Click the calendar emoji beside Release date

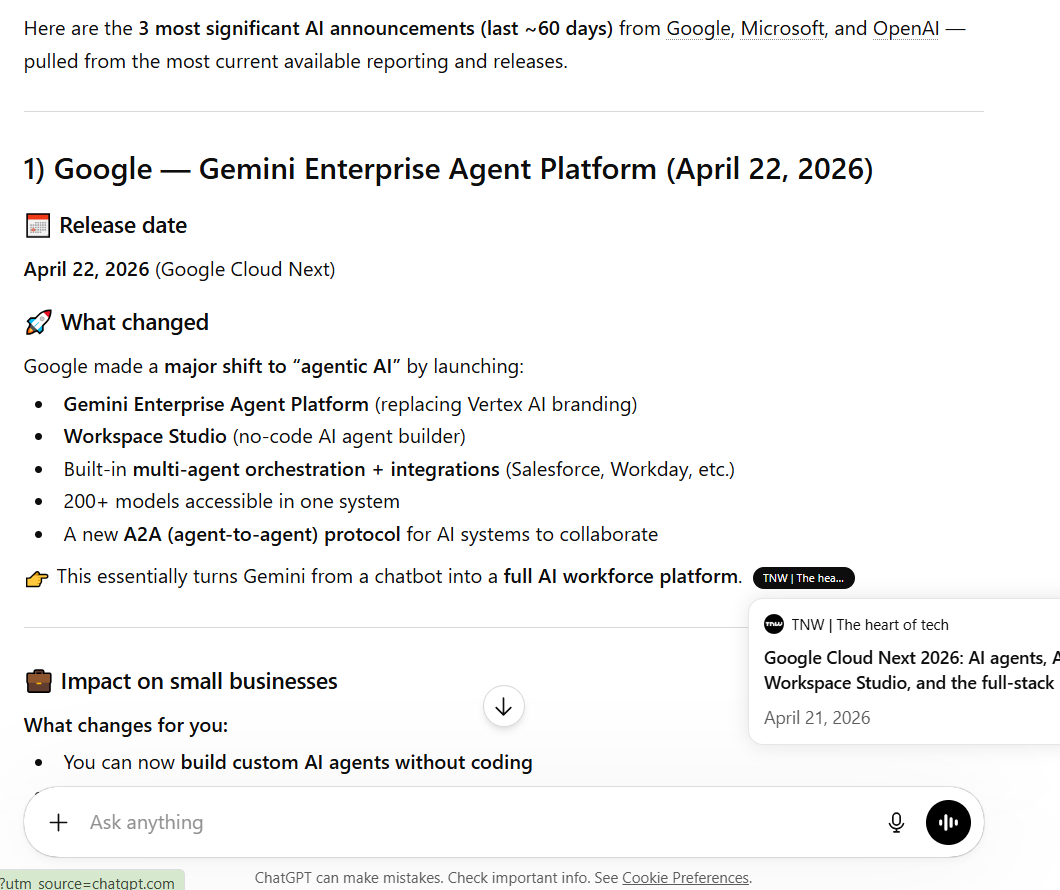coord(38,226)
